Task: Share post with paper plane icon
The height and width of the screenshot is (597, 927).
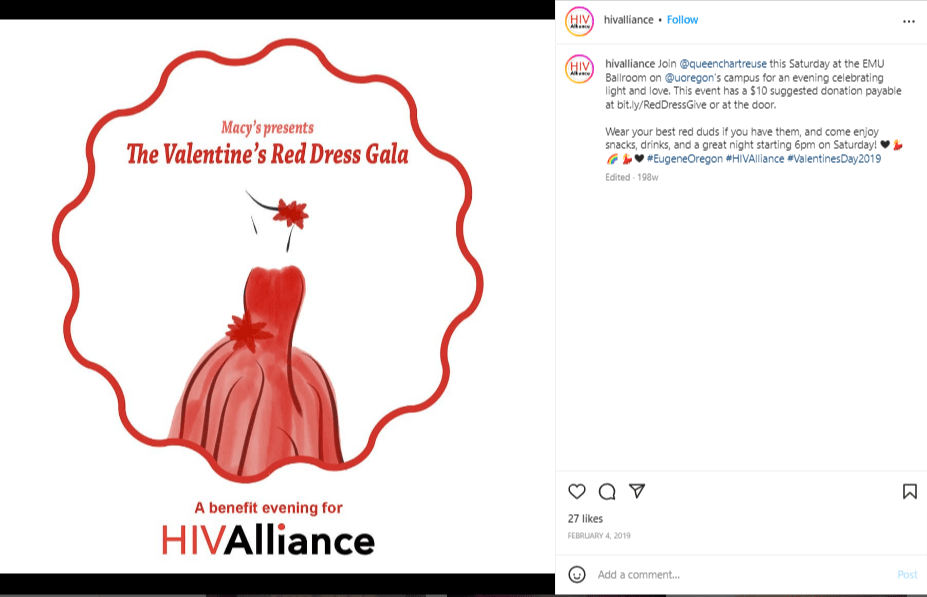Action: point(637,491)
